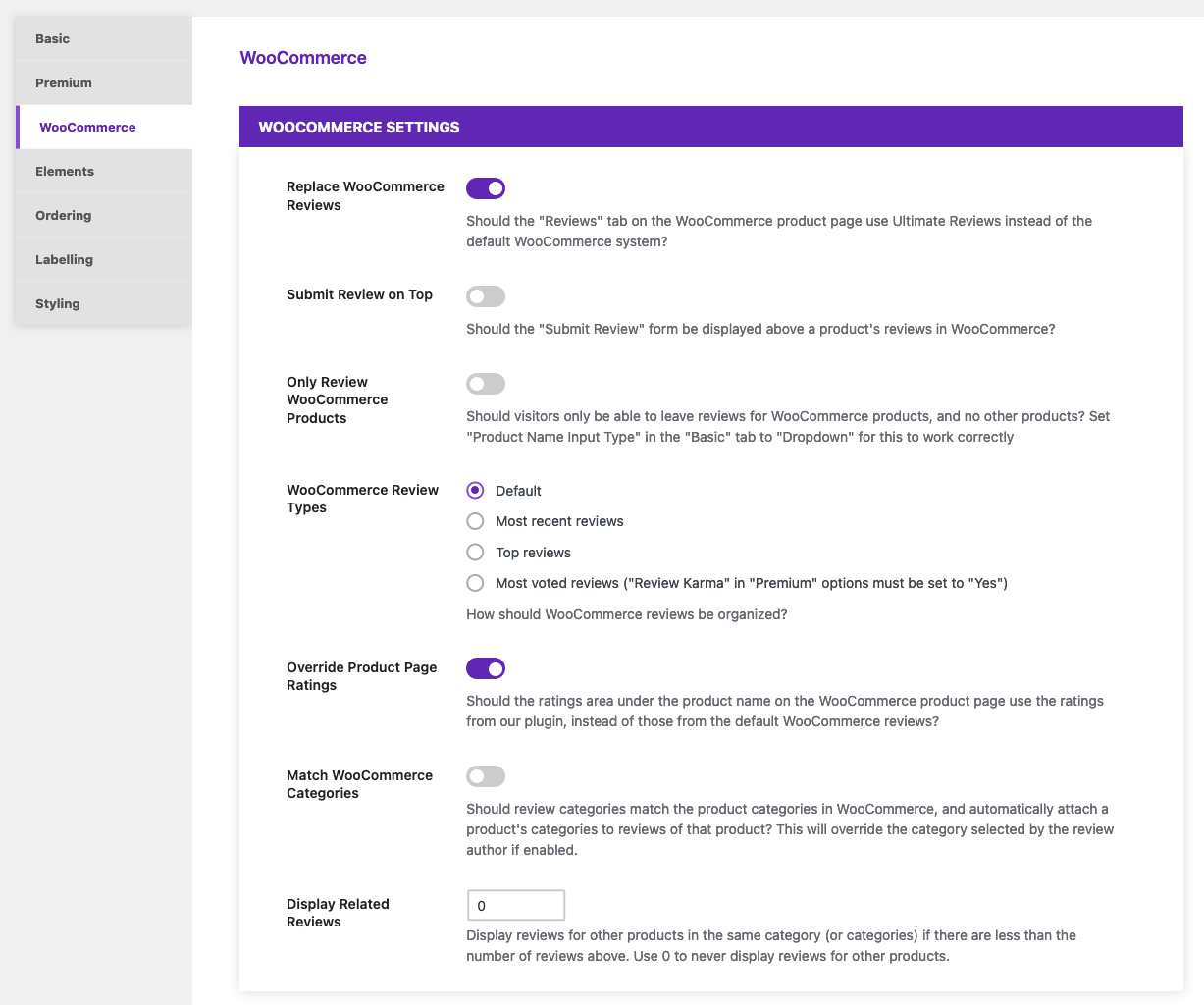This screenshot has width=1204, height=1005.
Task: Select Most voted reviews radio option
Action: (x=475, y=583)
